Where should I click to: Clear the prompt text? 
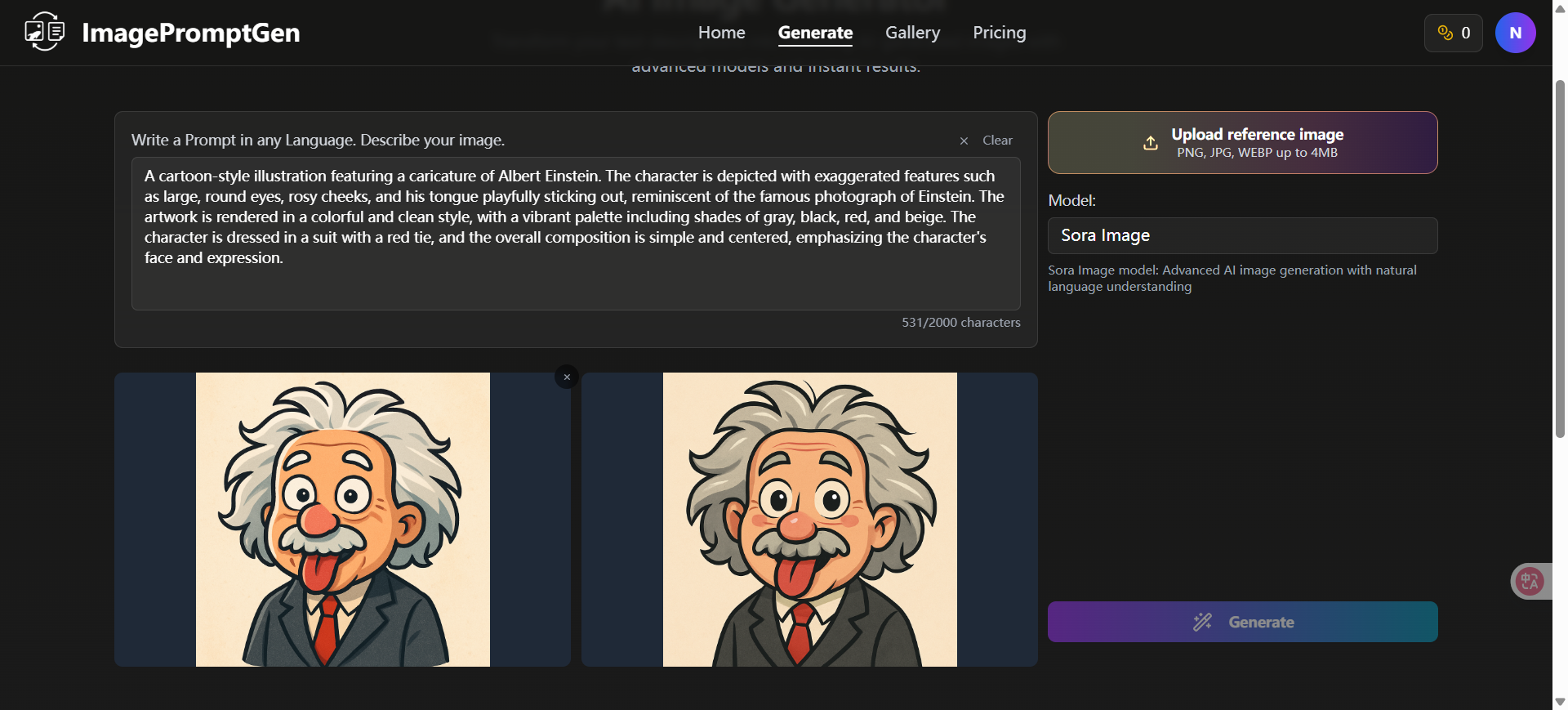pyautogui.click(x=997, y=141)
